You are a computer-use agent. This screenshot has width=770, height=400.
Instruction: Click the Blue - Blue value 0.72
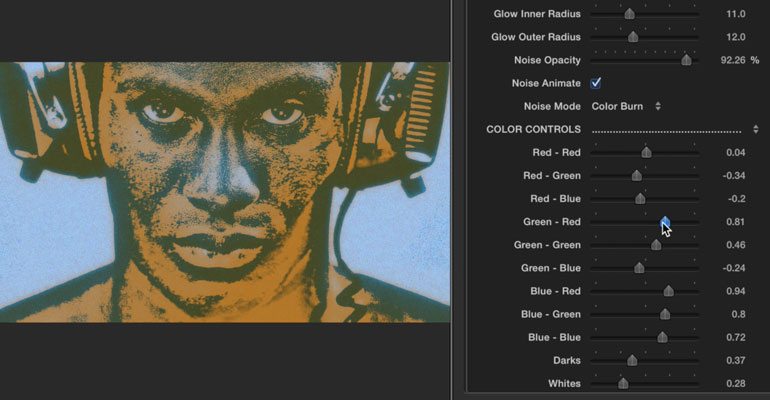click(736, 337)
